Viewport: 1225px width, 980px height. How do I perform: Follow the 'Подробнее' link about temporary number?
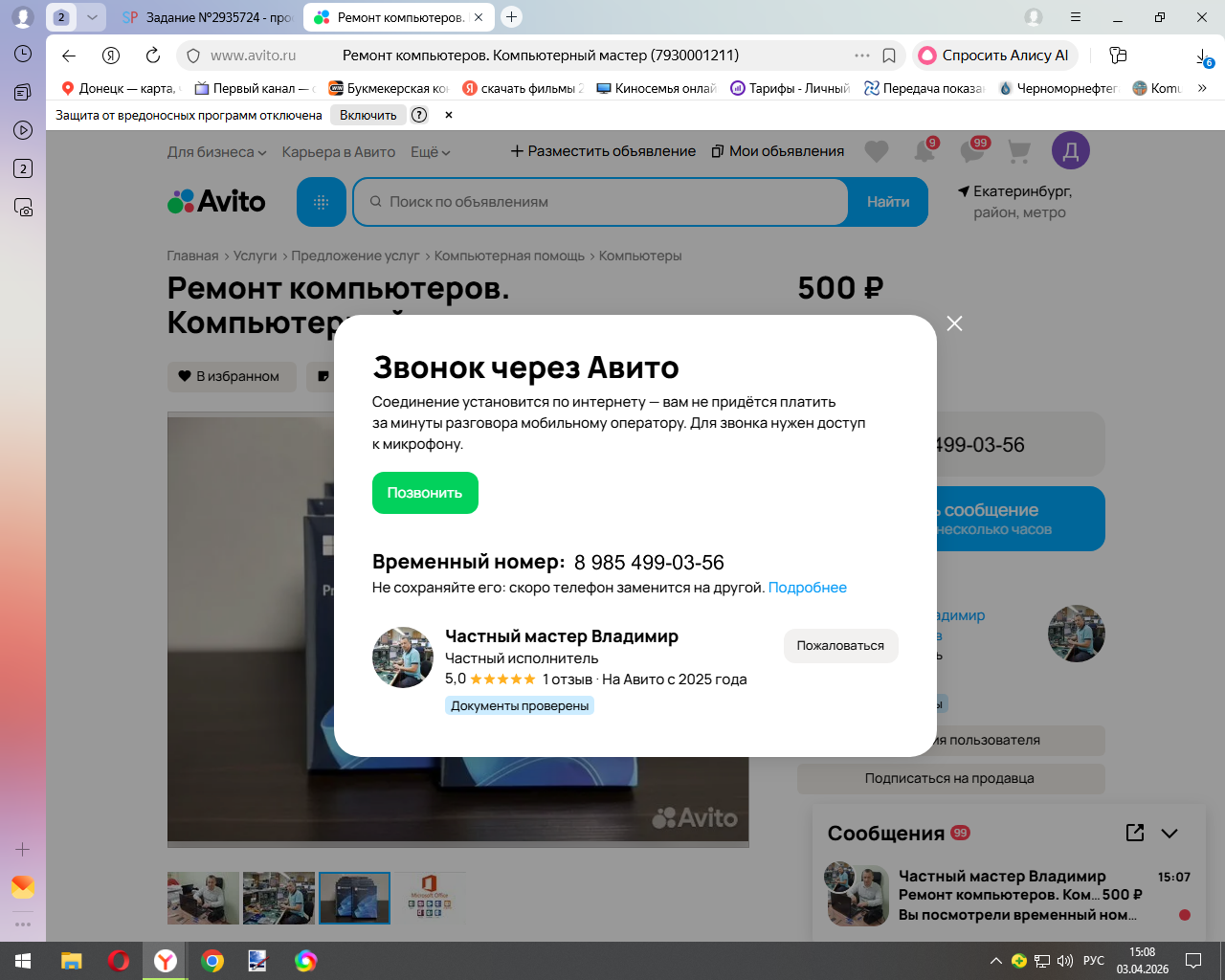point(808,588)
